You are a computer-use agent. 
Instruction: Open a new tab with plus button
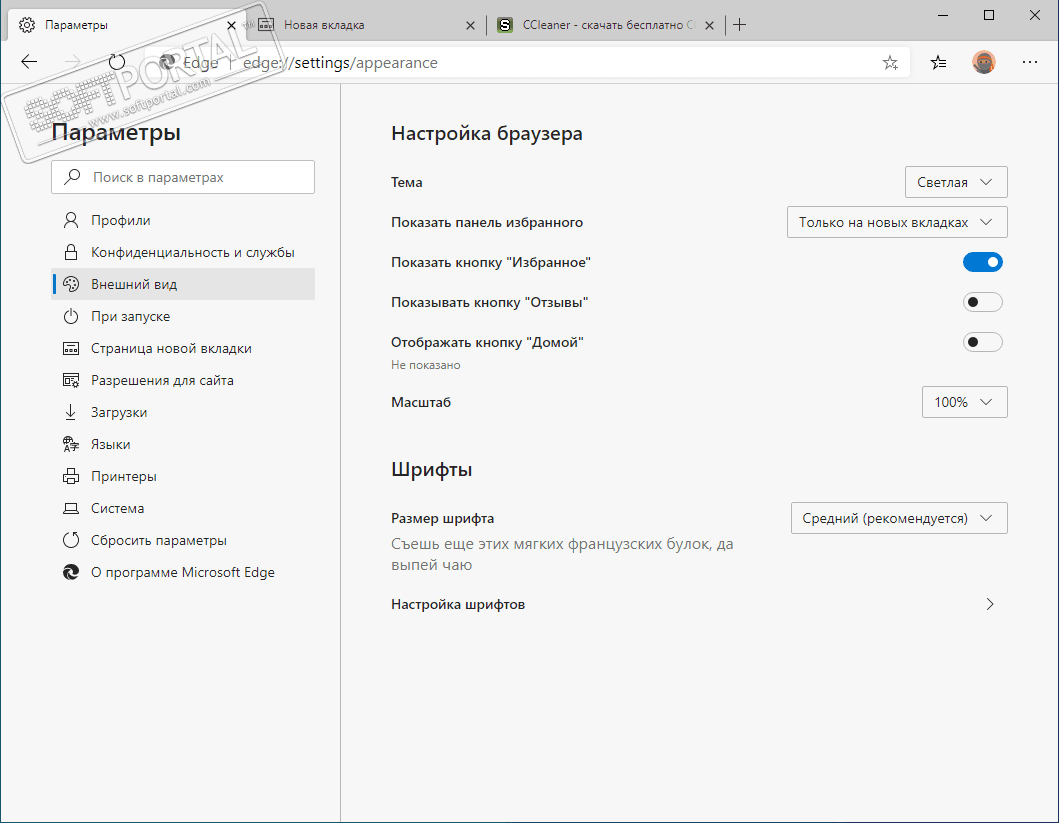click(x=740, y=25)
